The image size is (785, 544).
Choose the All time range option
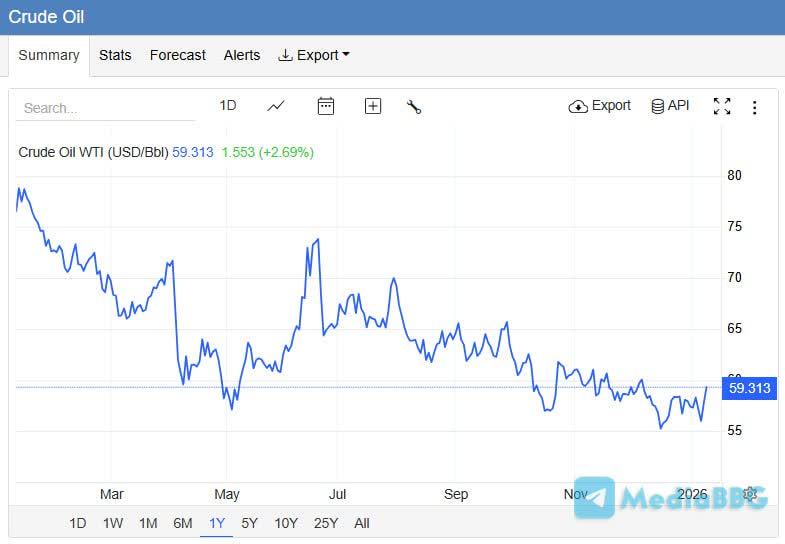pyautogui.click(x=362, y=523)
